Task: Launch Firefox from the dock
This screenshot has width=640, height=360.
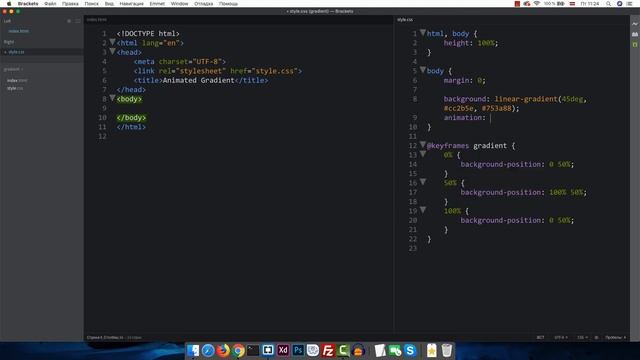Action: tap(223, 350)
